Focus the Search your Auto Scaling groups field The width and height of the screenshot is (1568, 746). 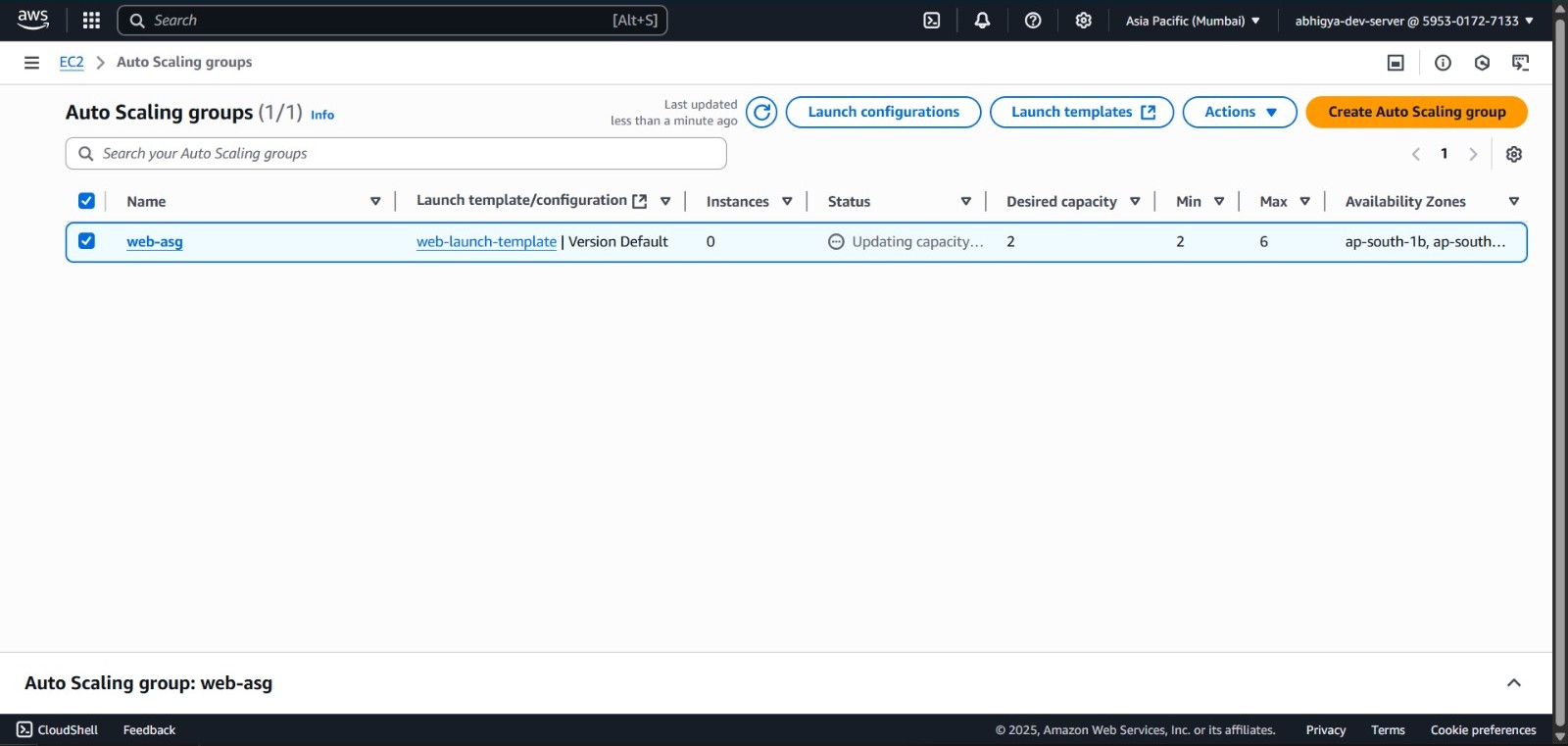click(x=396, y=154)
